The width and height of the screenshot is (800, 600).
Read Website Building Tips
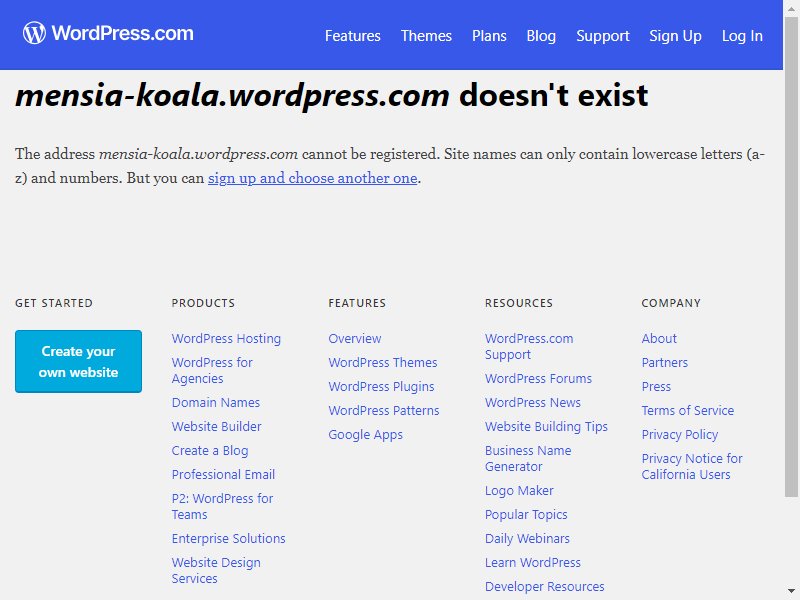tap(546, 427)
